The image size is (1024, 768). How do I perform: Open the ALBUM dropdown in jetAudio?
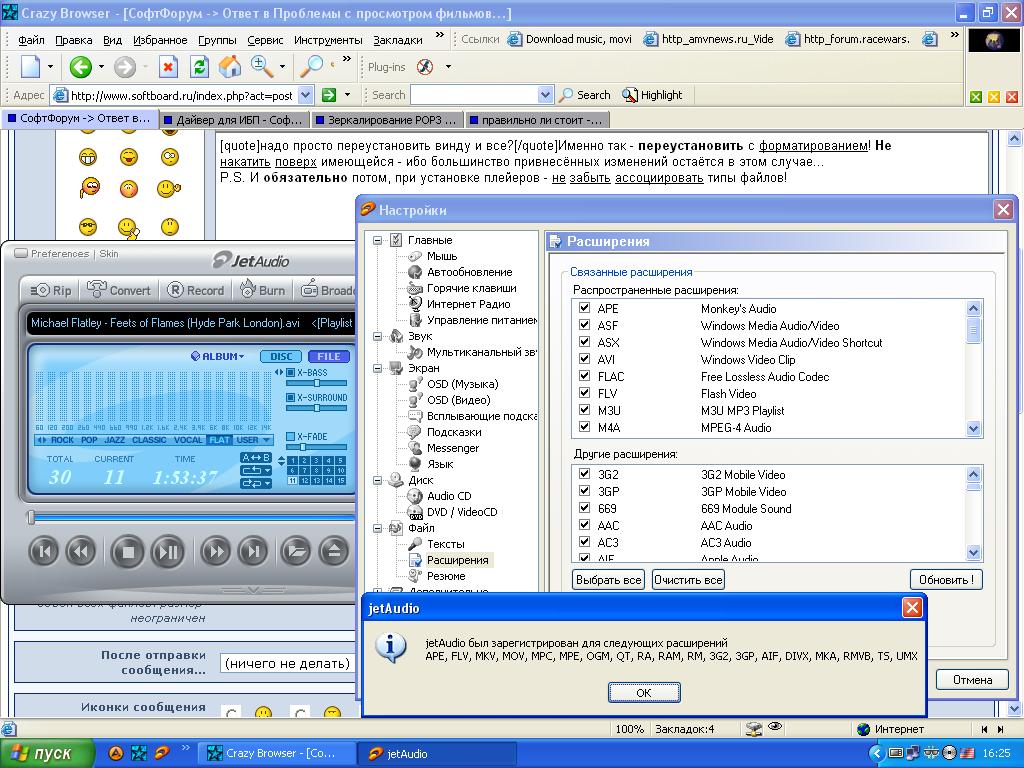point(217,356)
